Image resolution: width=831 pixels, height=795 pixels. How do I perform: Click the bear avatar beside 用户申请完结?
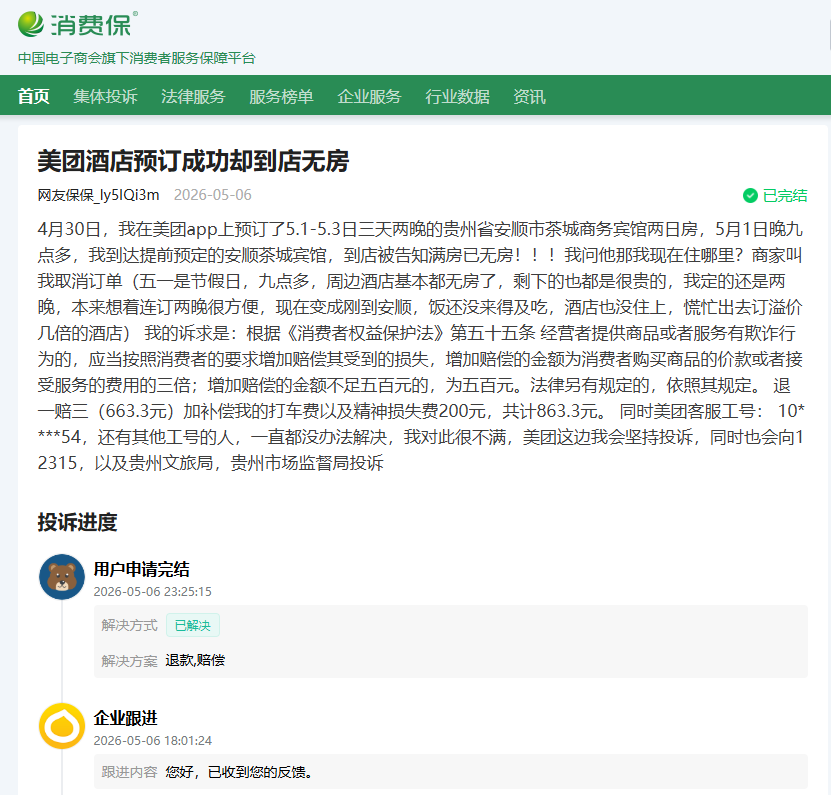click(62, 577)
